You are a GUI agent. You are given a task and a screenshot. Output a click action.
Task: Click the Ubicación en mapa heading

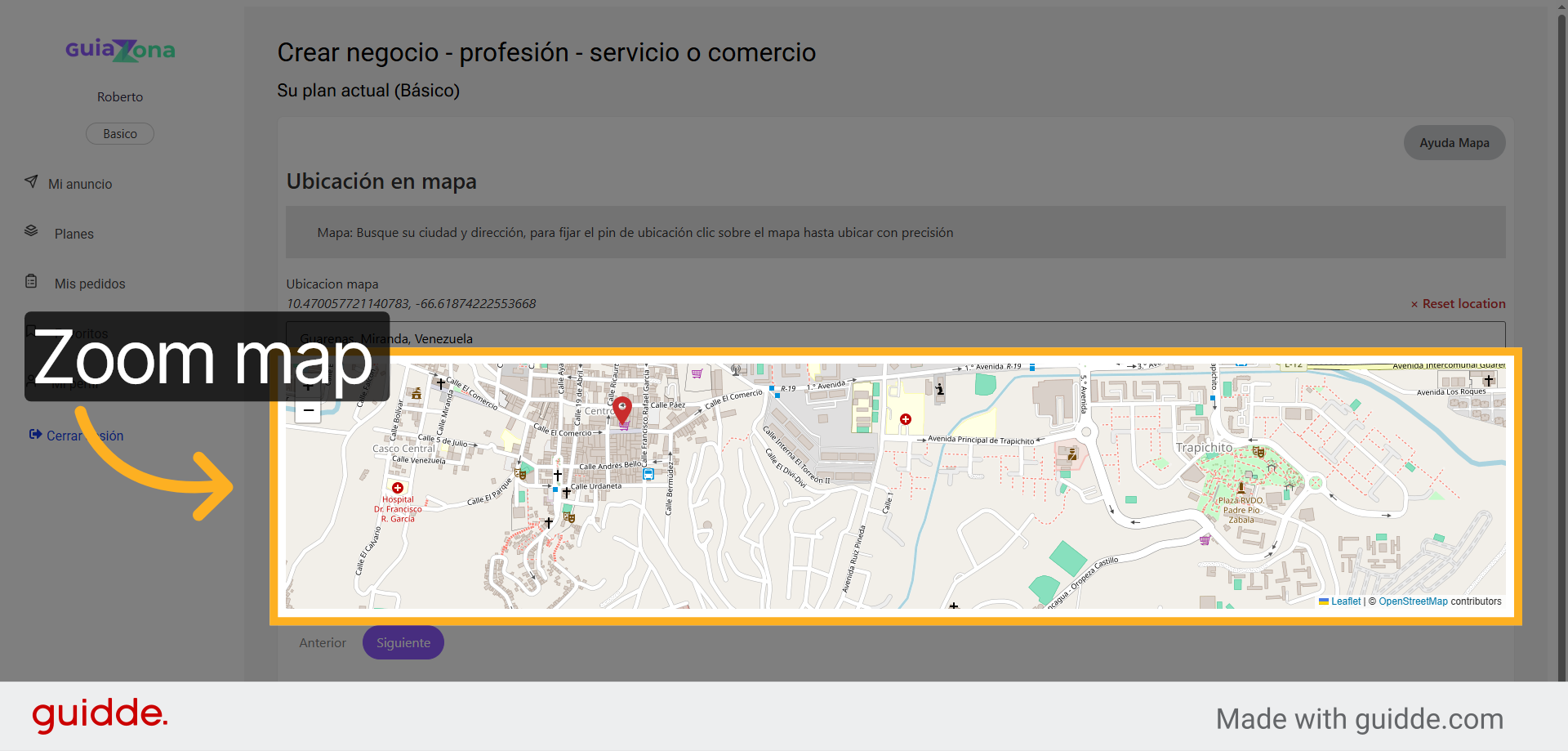[x=381, y=181]
